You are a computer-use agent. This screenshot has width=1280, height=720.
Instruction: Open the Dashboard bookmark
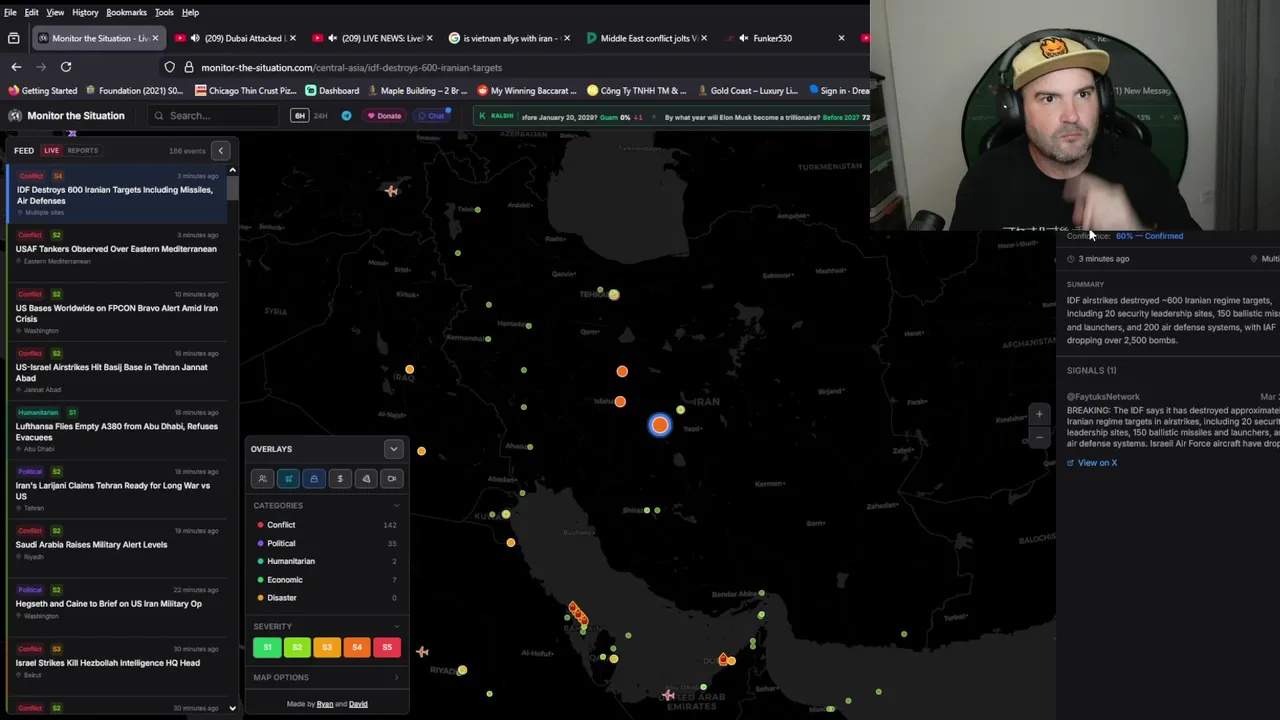point(332,90)
